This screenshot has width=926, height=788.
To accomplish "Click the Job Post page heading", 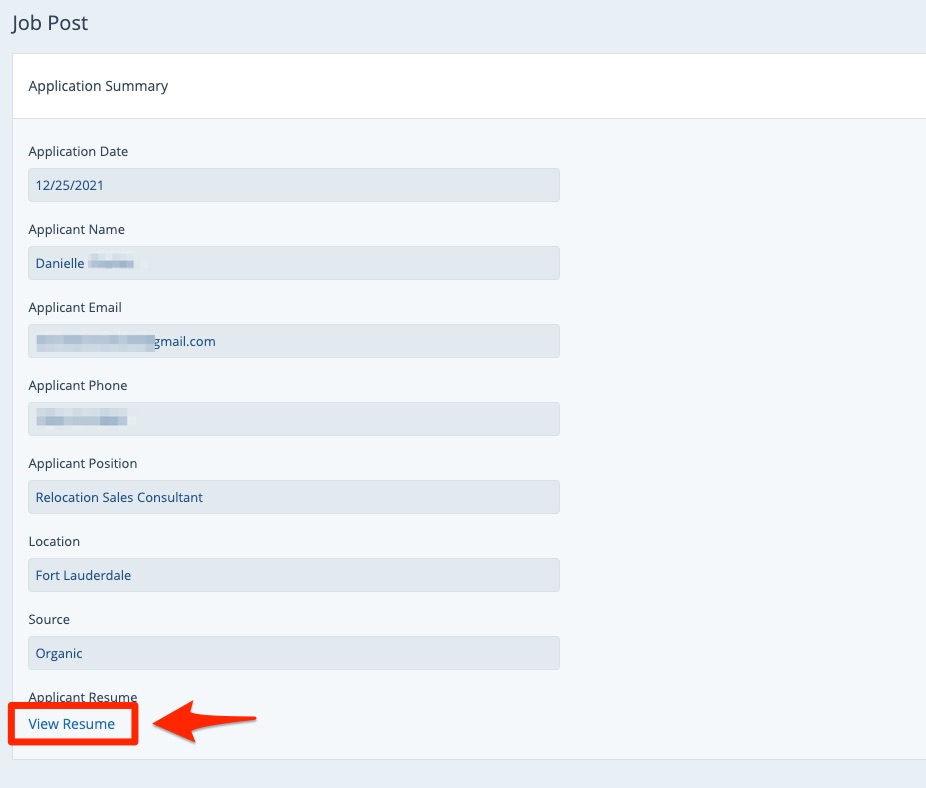I will (x=50, y=23).
